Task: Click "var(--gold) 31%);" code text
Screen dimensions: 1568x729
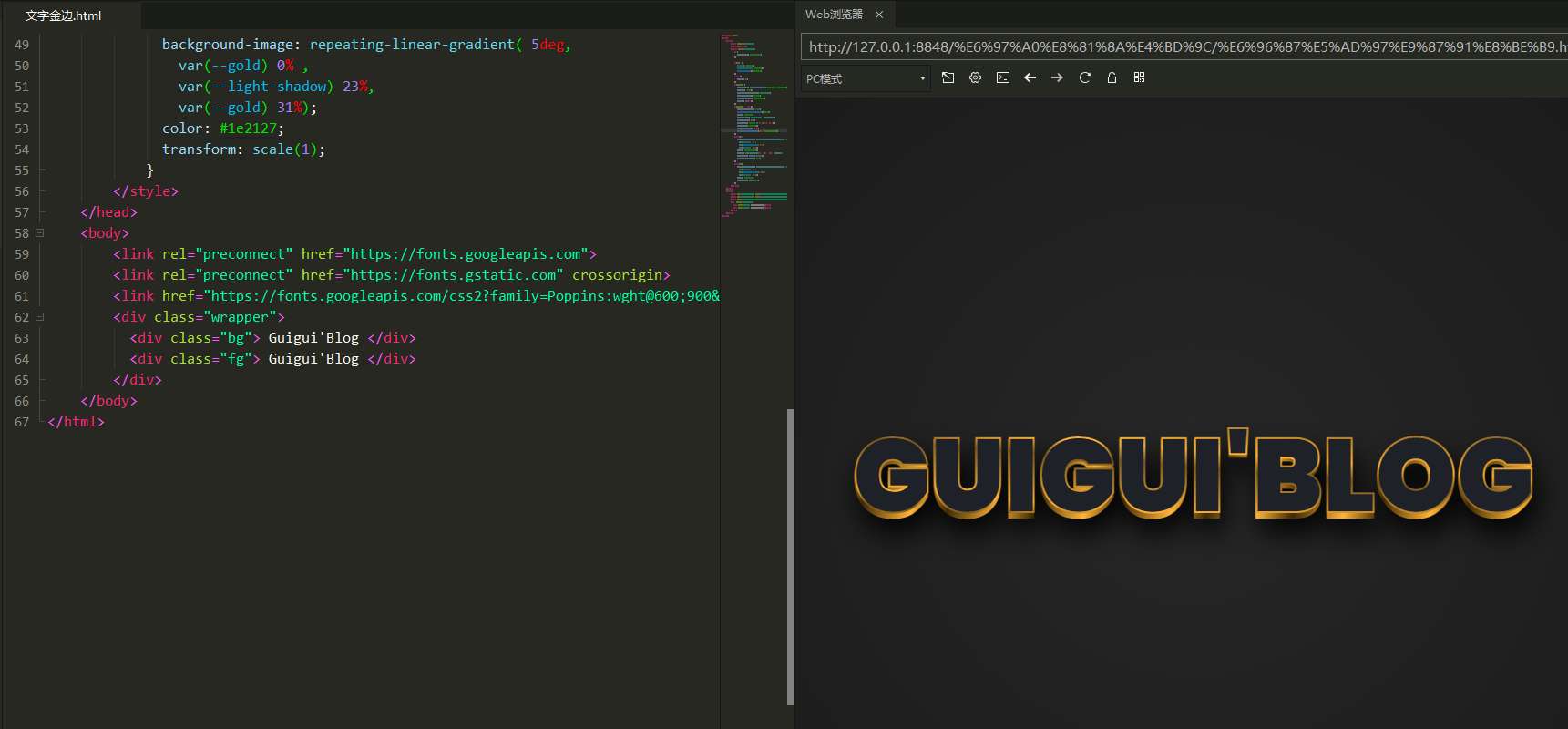Action: point(248,108)
